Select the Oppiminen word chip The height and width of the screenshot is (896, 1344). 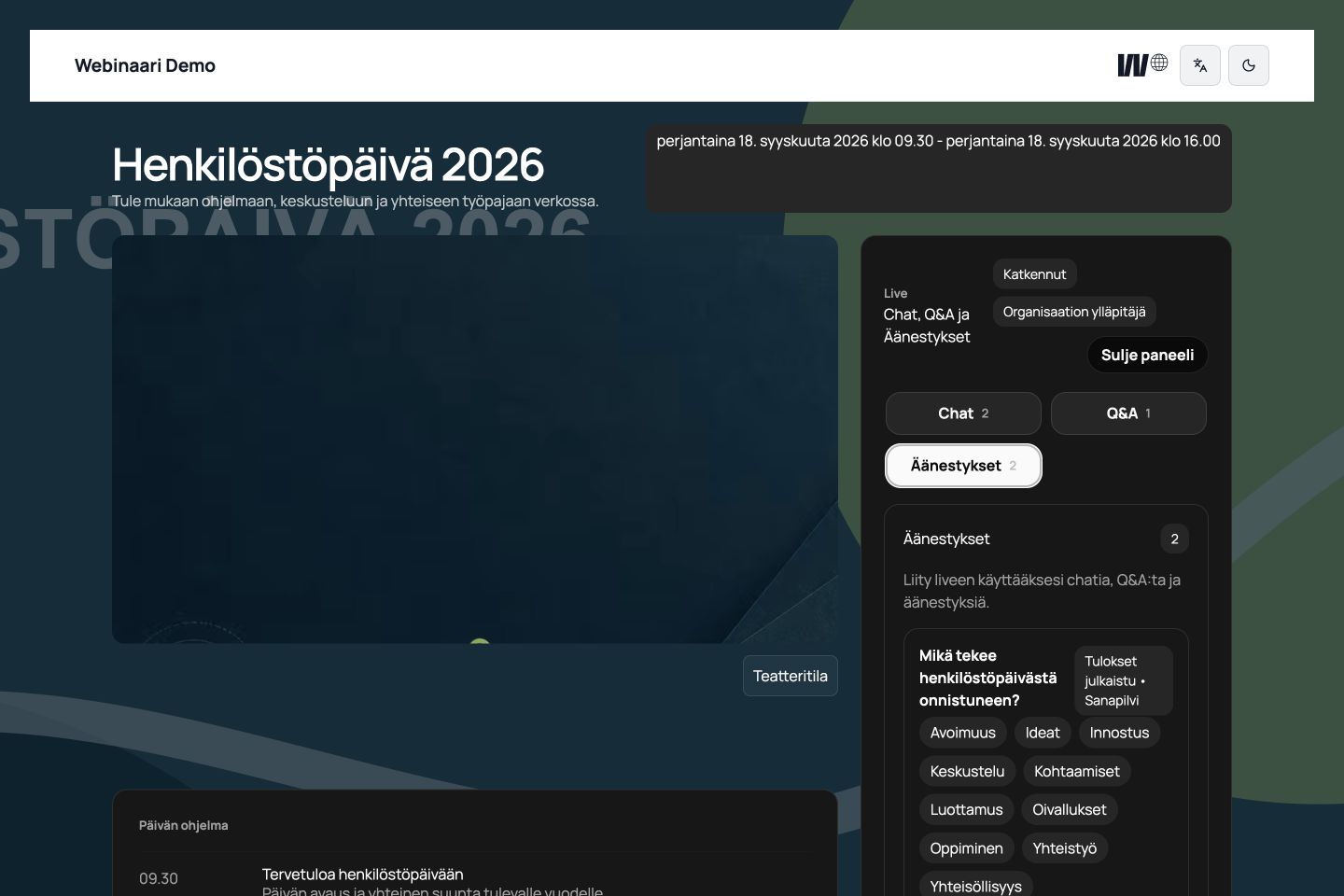click(x=966, y=848)
